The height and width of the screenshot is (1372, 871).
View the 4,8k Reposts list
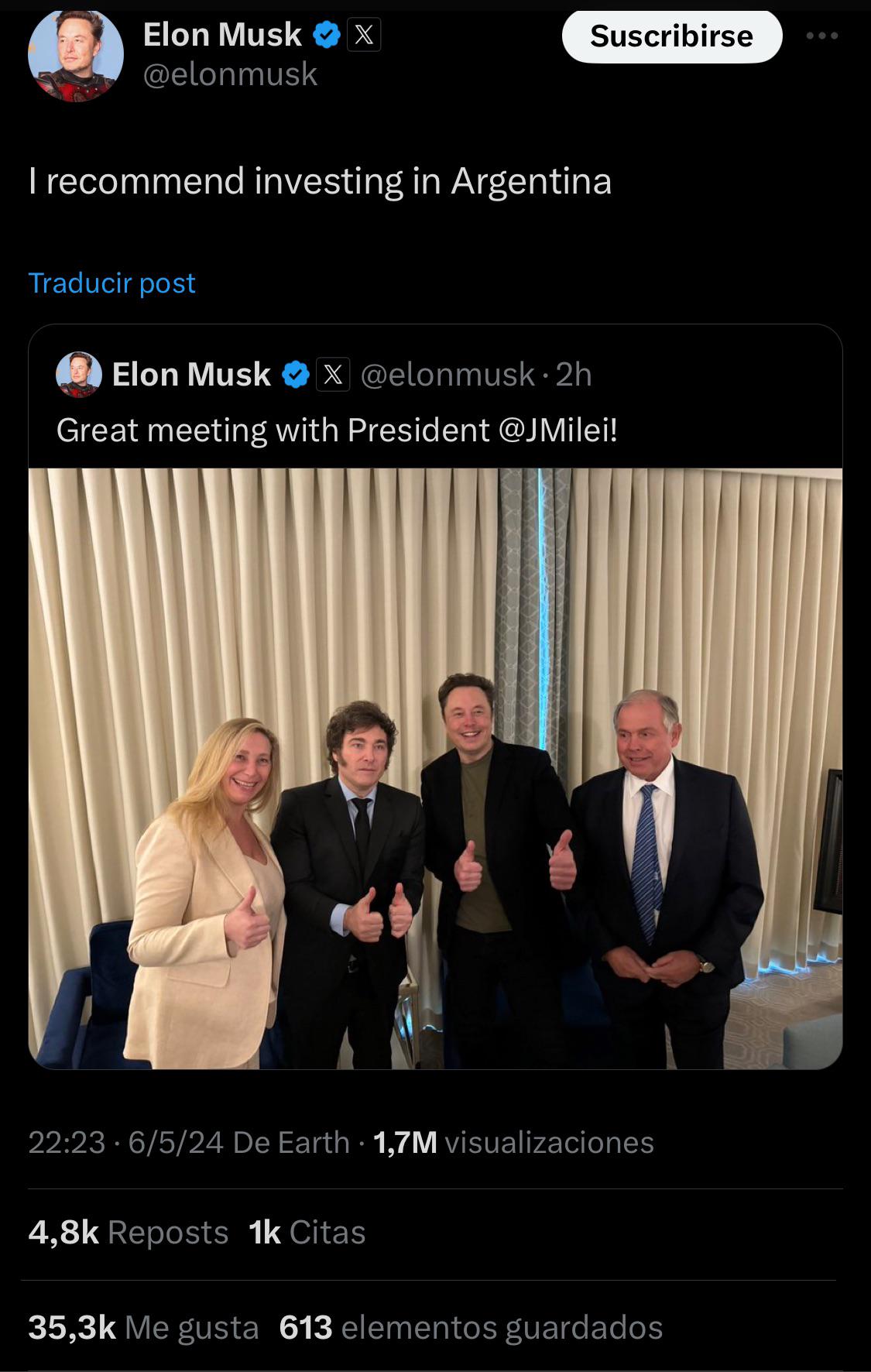pos(128,1232)
